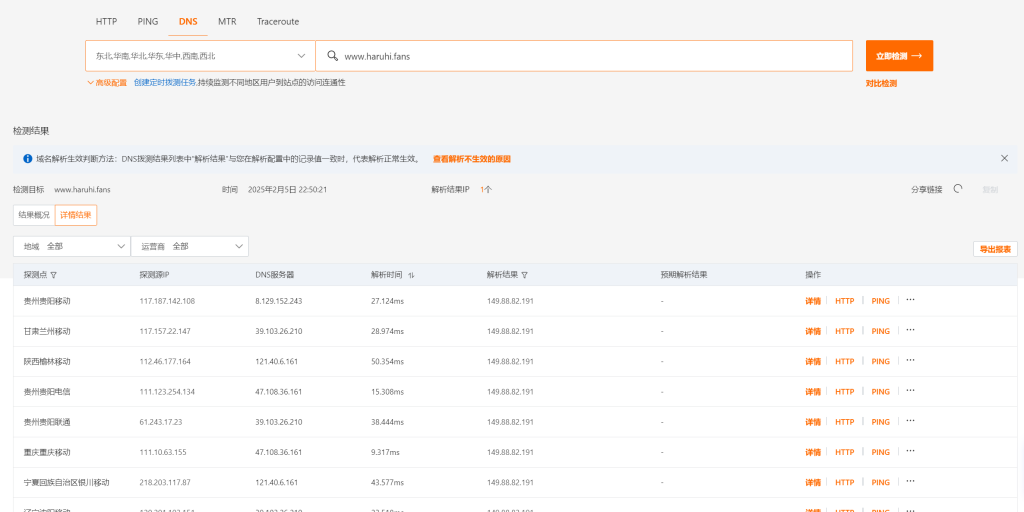This screenshot has height=512, width=1024.
Task: Open 详情 for 贵州贵阳移动 row
Action: (x=812, y=301)
